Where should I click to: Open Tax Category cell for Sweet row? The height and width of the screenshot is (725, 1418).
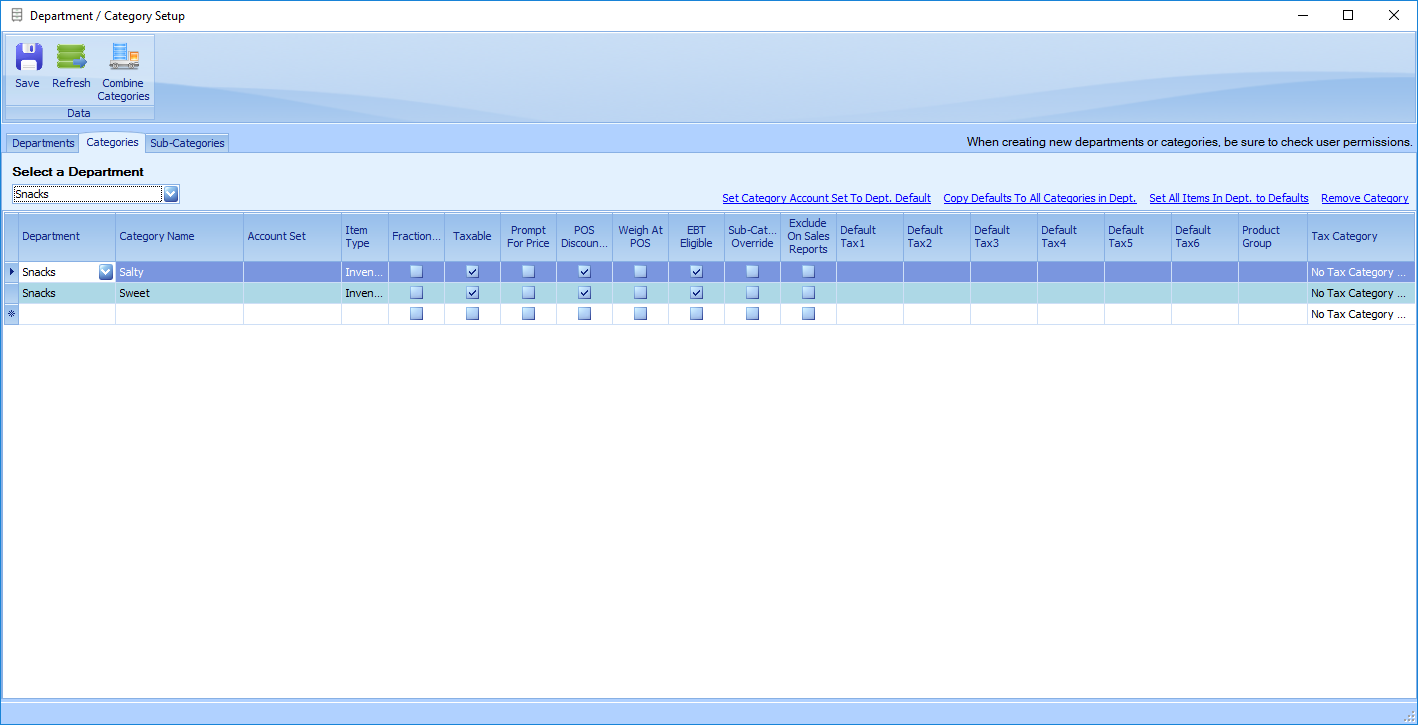point(1358,293)
